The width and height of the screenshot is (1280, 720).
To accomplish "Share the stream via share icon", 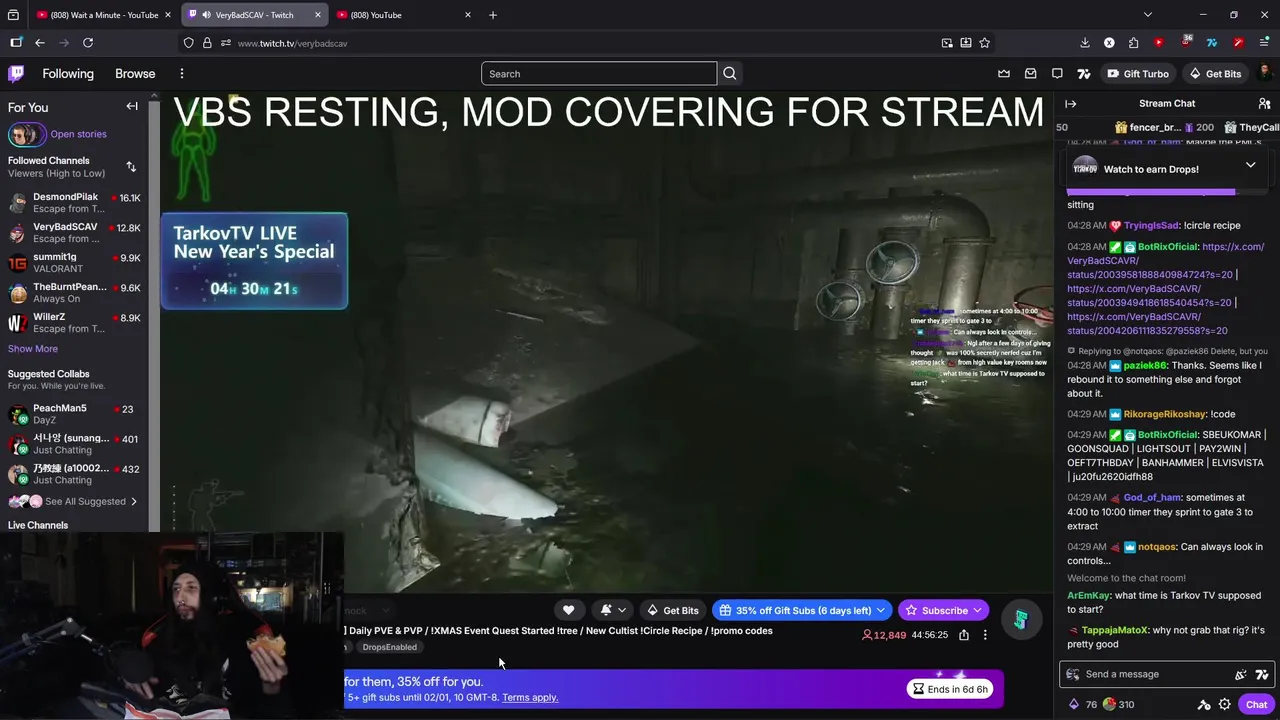I will click(964, 635).
